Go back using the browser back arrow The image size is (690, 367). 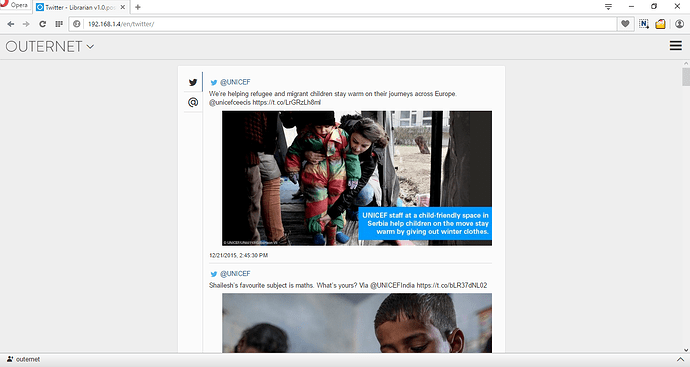tap(11, 24)
